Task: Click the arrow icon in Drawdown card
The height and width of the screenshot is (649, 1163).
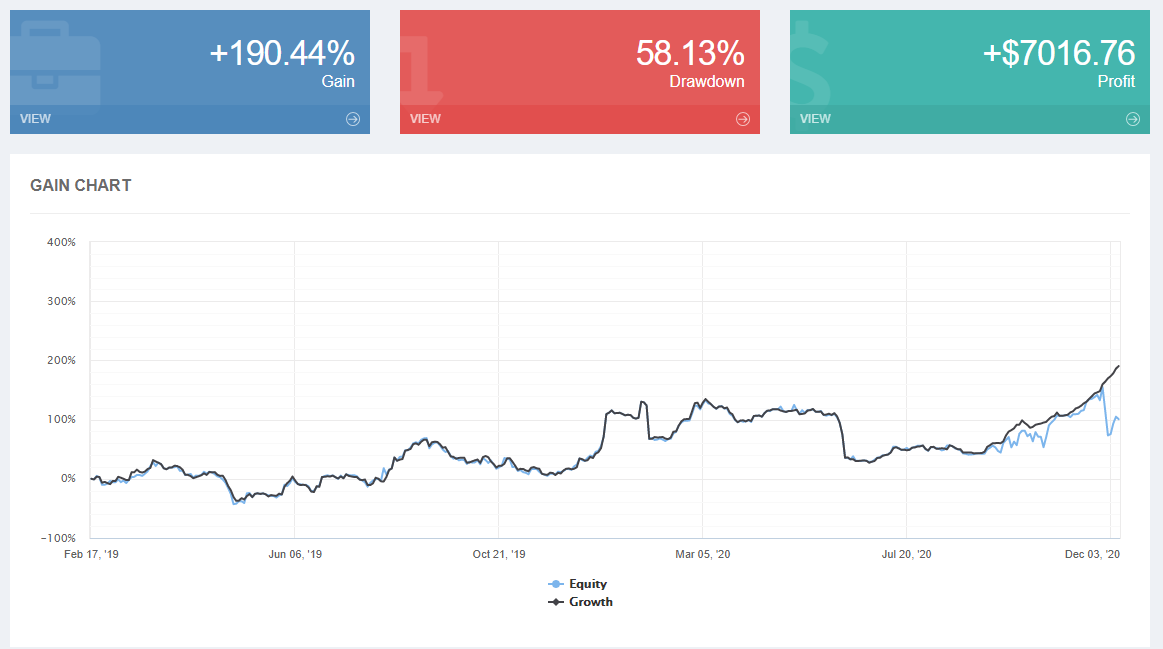Action: (x=742, y=119)
